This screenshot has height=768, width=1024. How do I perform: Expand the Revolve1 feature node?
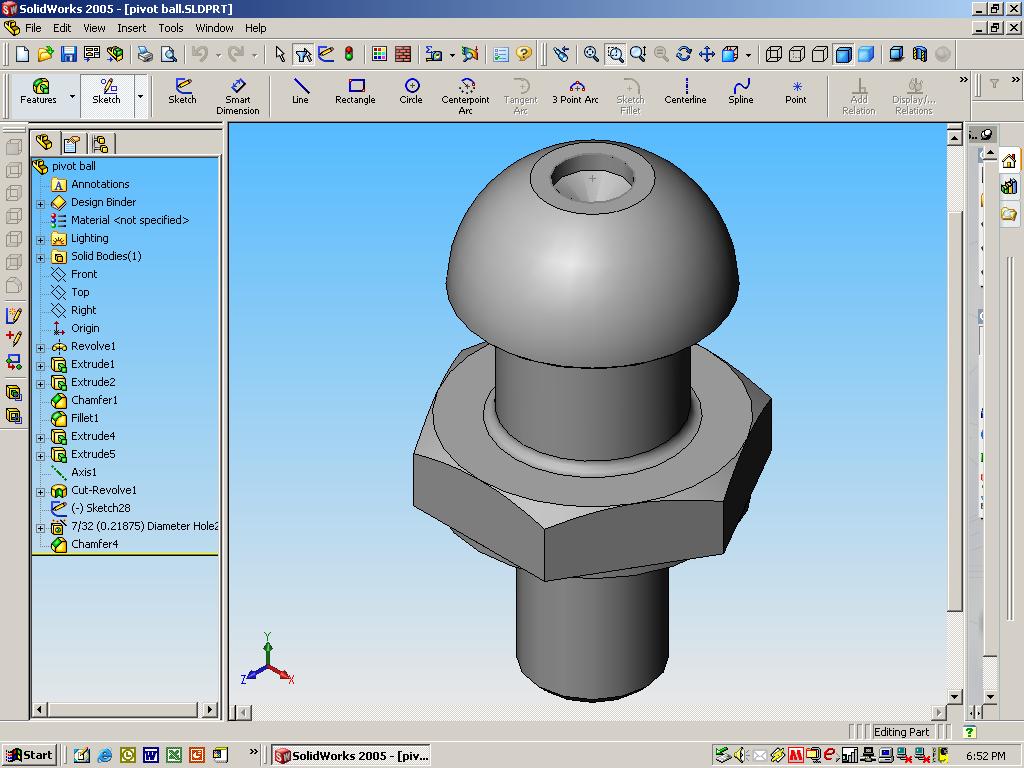click(x=40, y=348)
